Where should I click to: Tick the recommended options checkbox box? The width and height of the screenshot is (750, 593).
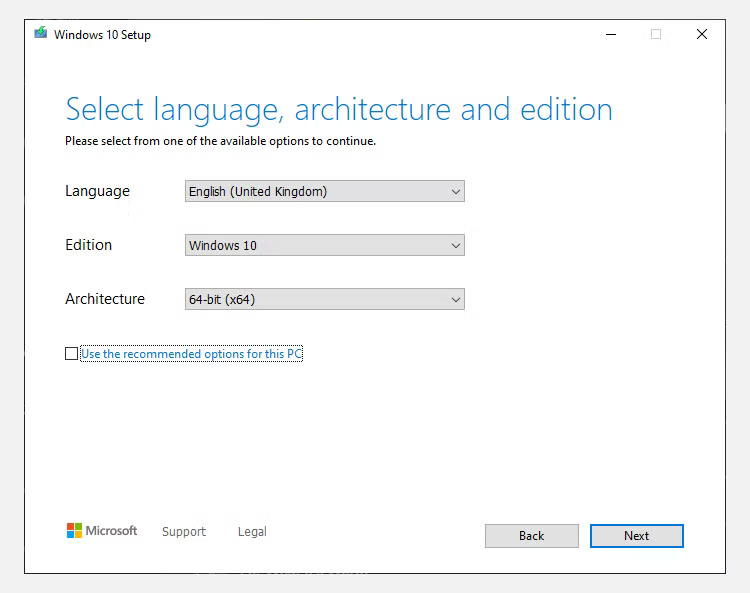(x=71, y=354)
